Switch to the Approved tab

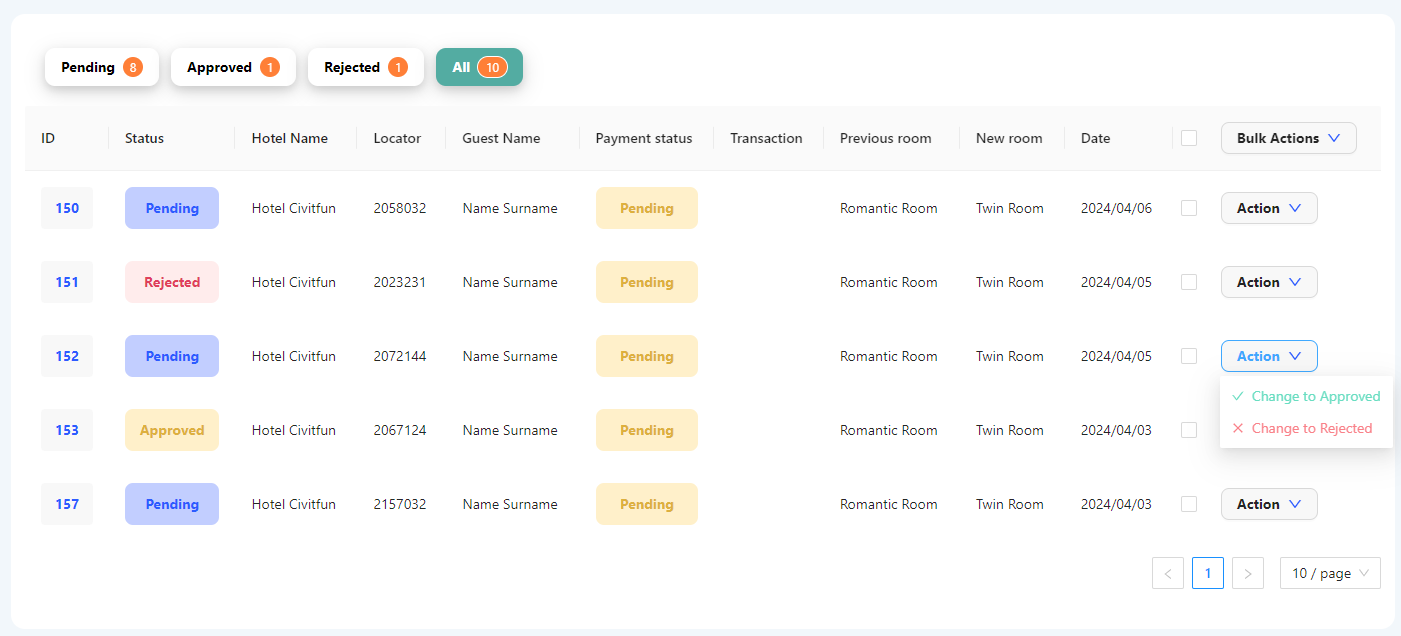[x=233, y=67]
